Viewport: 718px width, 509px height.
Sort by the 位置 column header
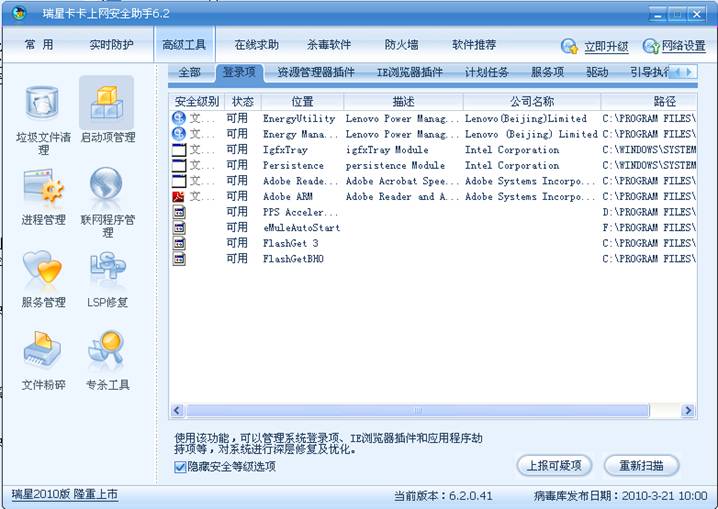tap(302, 101)
